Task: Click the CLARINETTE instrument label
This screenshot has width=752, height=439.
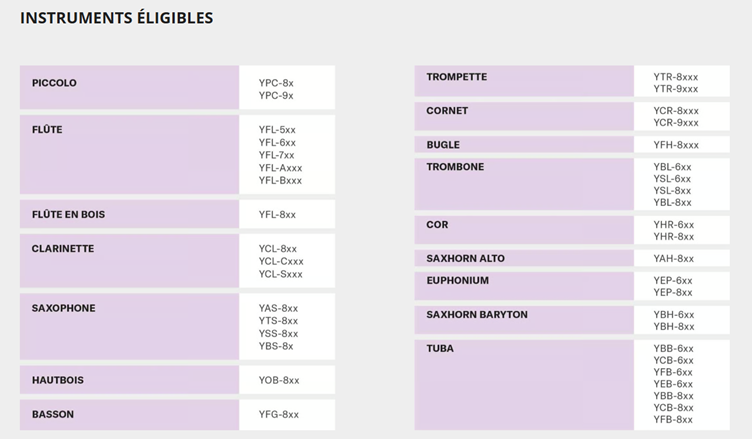Action: coord(63,248)
